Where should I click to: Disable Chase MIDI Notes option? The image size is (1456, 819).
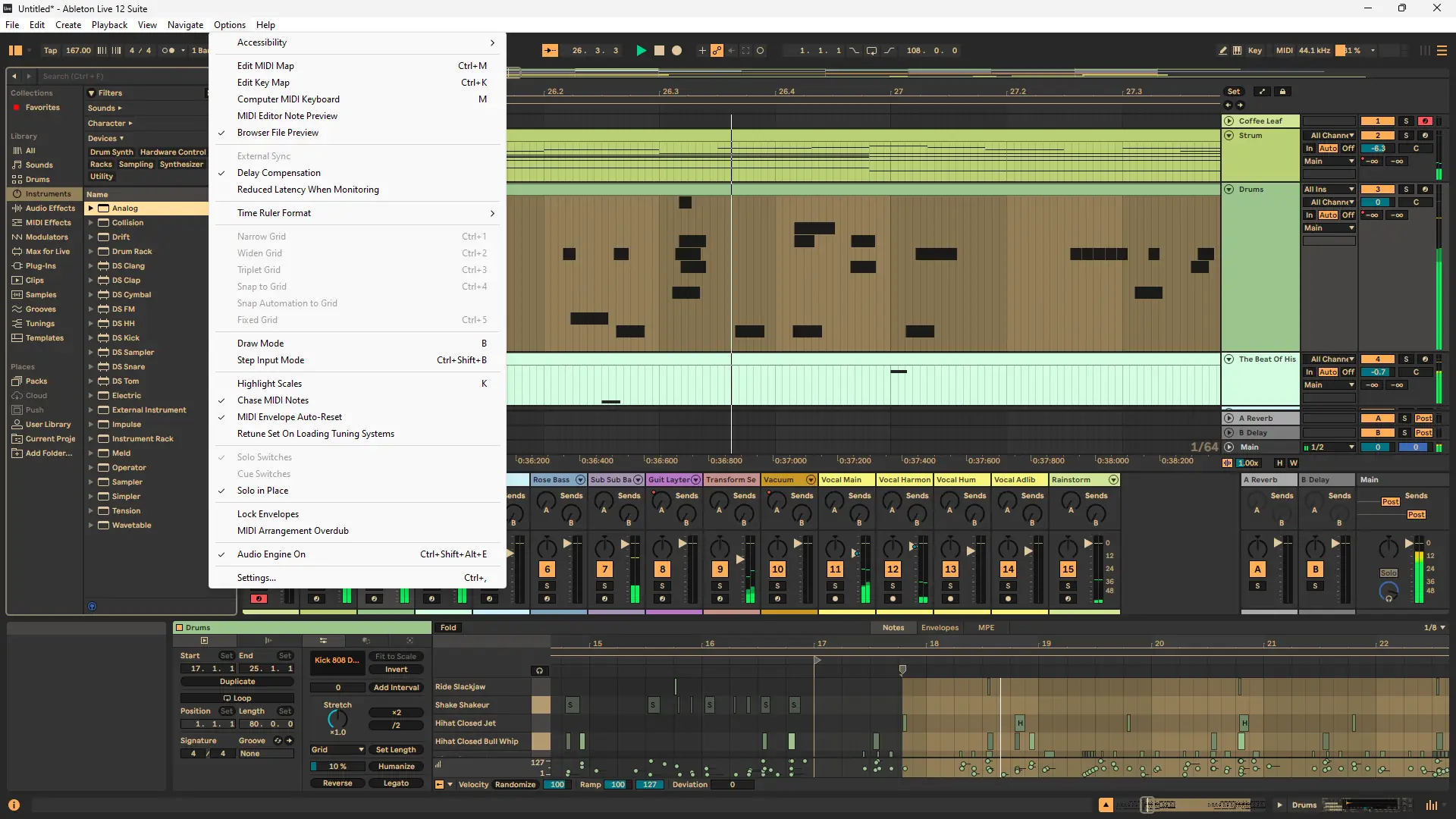tap(272, 400)
